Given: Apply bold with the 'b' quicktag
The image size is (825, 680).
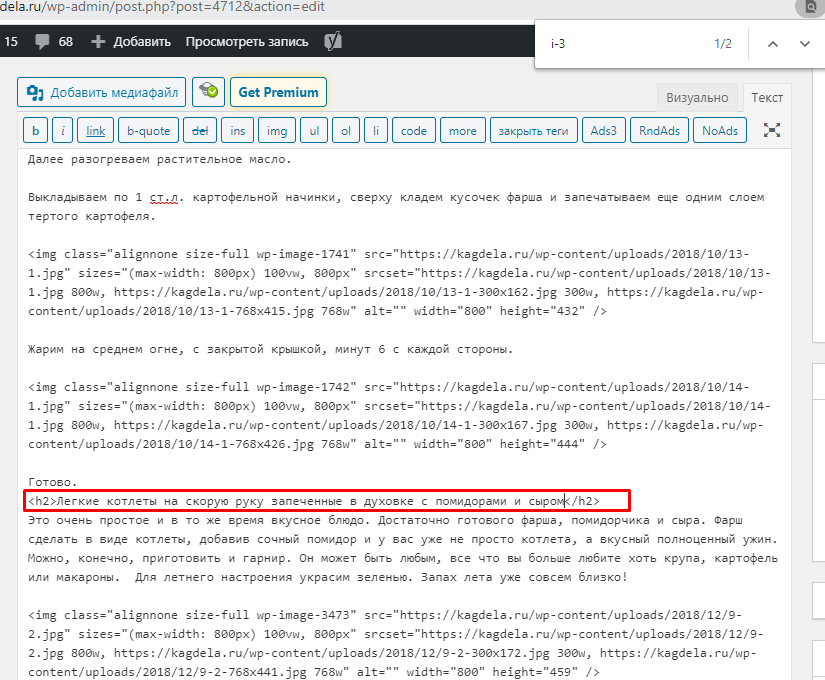Looking at the screenshot, I should [x=36, y=130].
